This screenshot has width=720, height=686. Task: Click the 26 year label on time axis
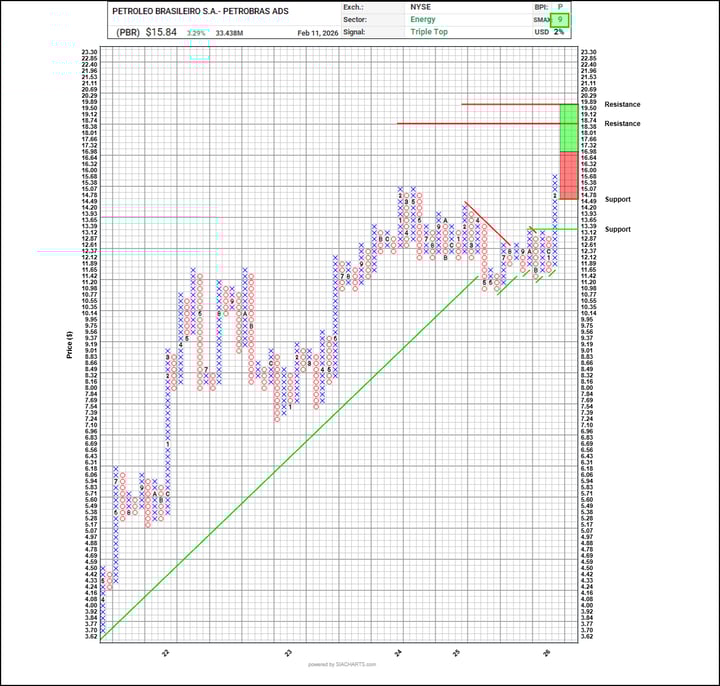[546, 652]
